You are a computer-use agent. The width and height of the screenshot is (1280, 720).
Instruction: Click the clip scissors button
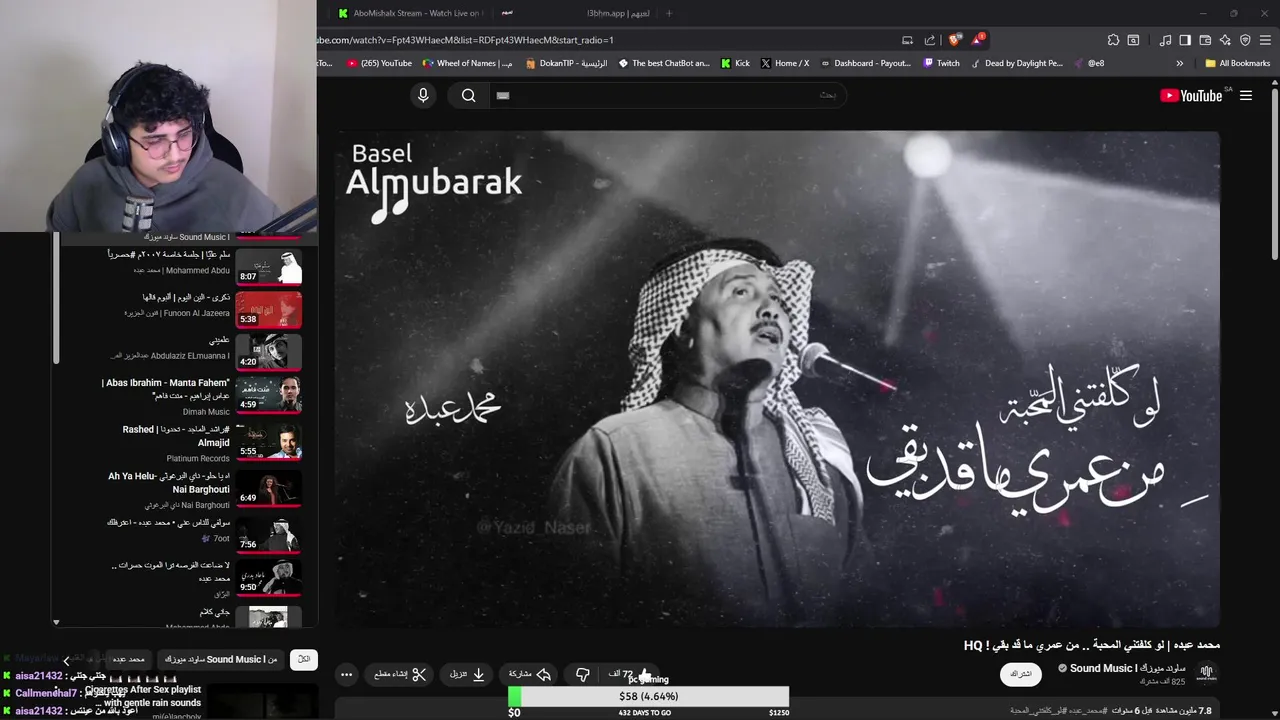click(400, 674)
